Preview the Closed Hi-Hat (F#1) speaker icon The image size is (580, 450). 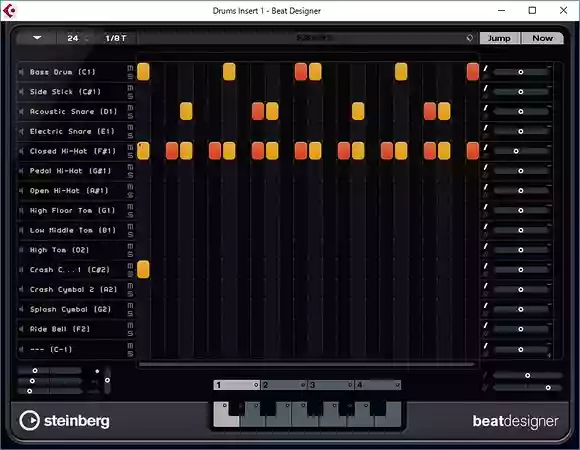pos(21,151)
